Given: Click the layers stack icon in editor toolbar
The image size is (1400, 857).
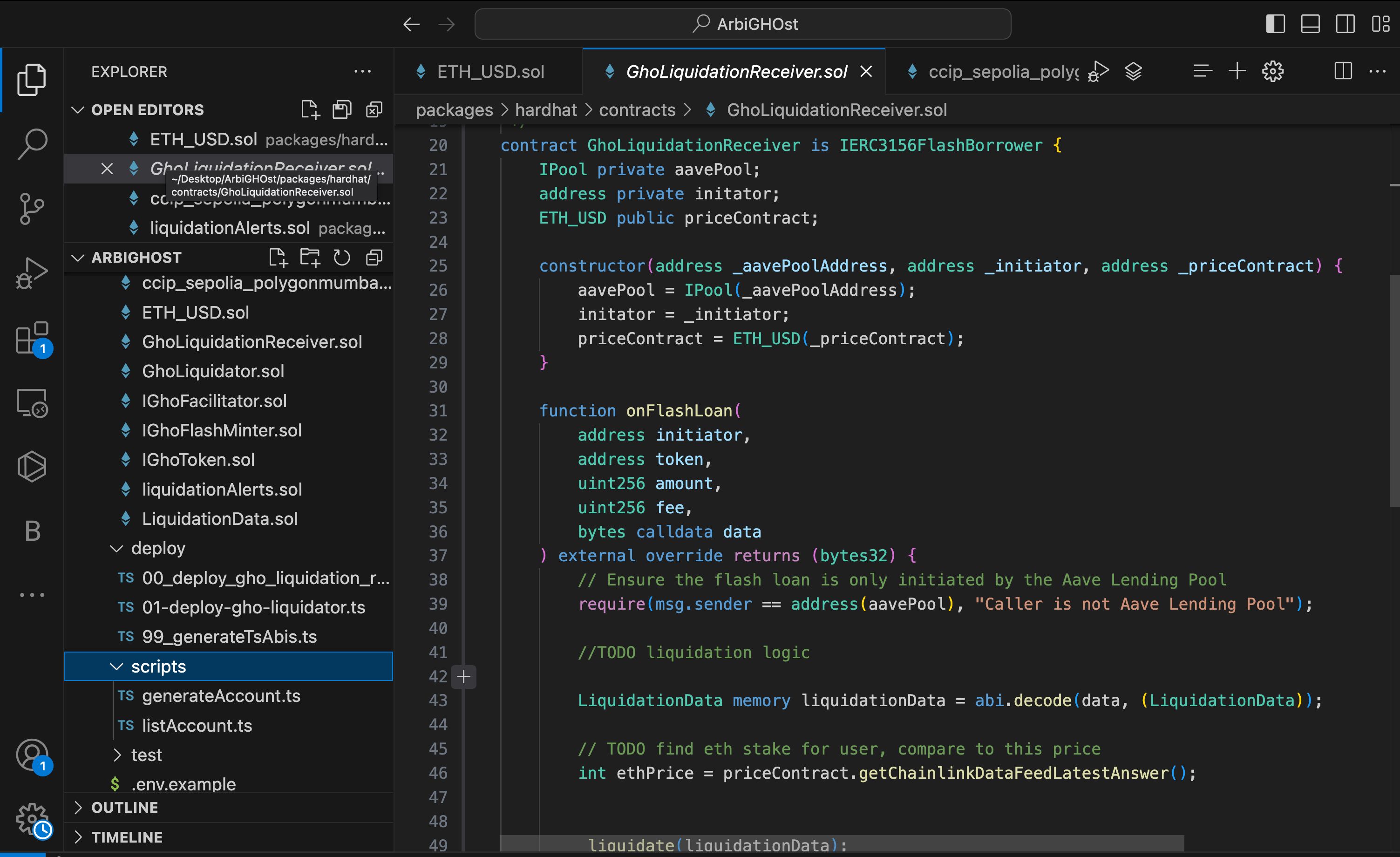Looking at the screenshot, I should [1134, 72].
